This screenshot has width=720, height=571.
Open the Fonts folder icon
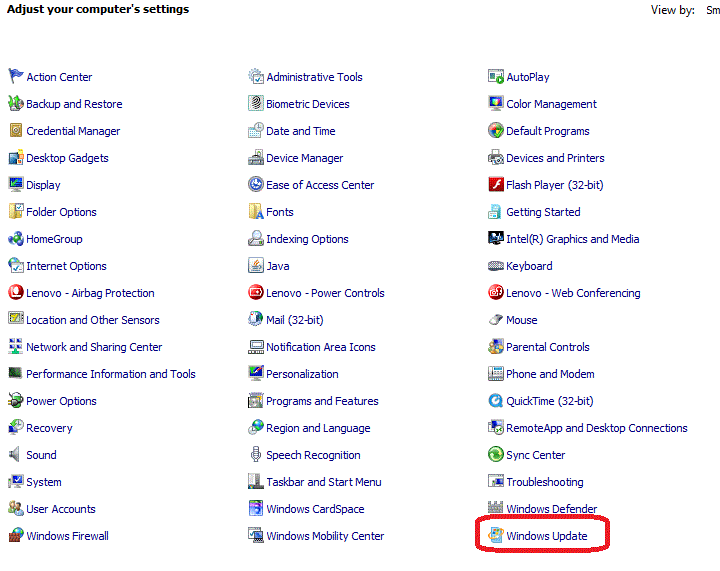tap(256, 212)
